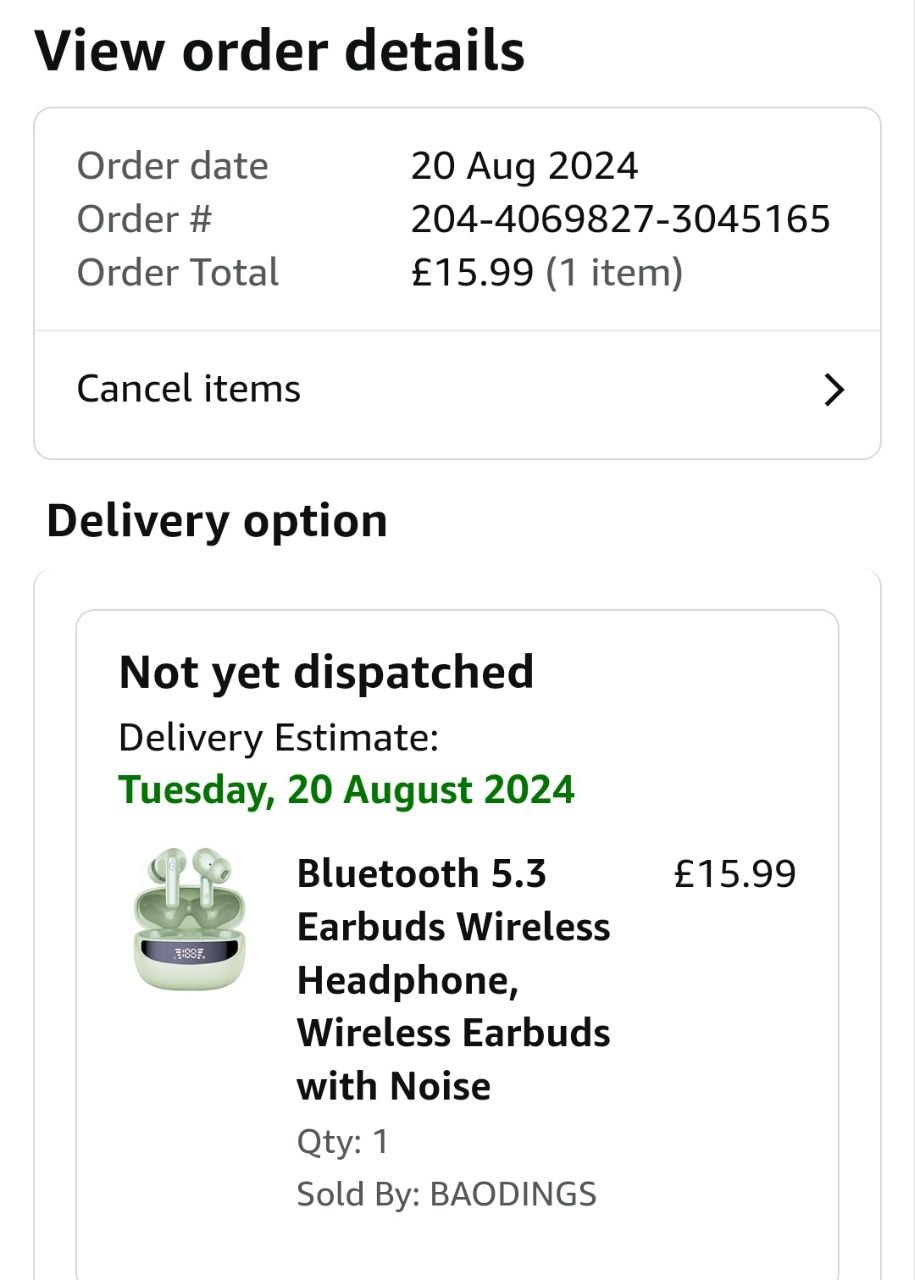Click the Order Total label
The image size is (915, 1280).
[178, 272]
